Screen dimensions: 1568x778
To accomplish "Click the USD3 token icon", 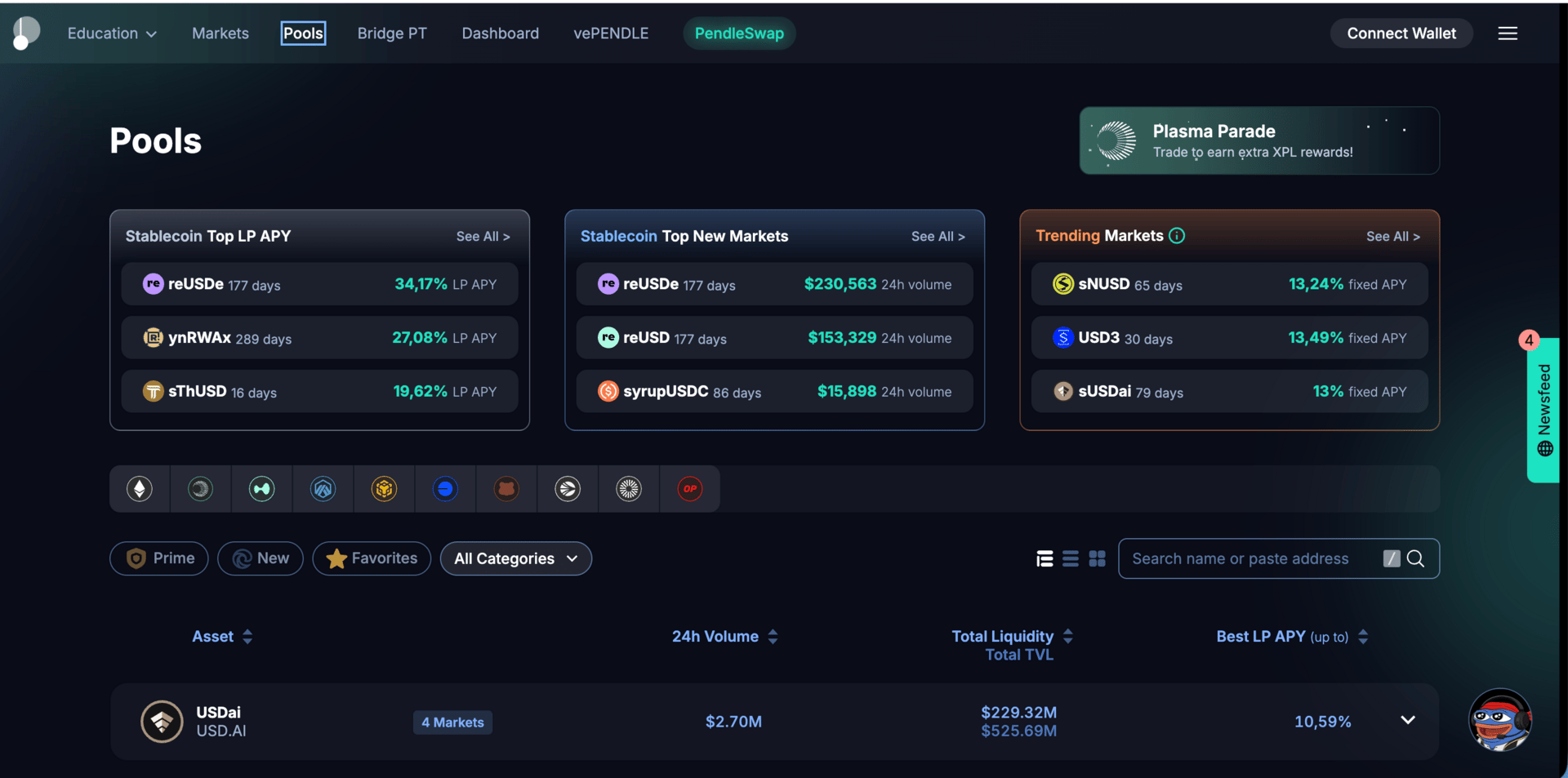I will (1062, 337).
